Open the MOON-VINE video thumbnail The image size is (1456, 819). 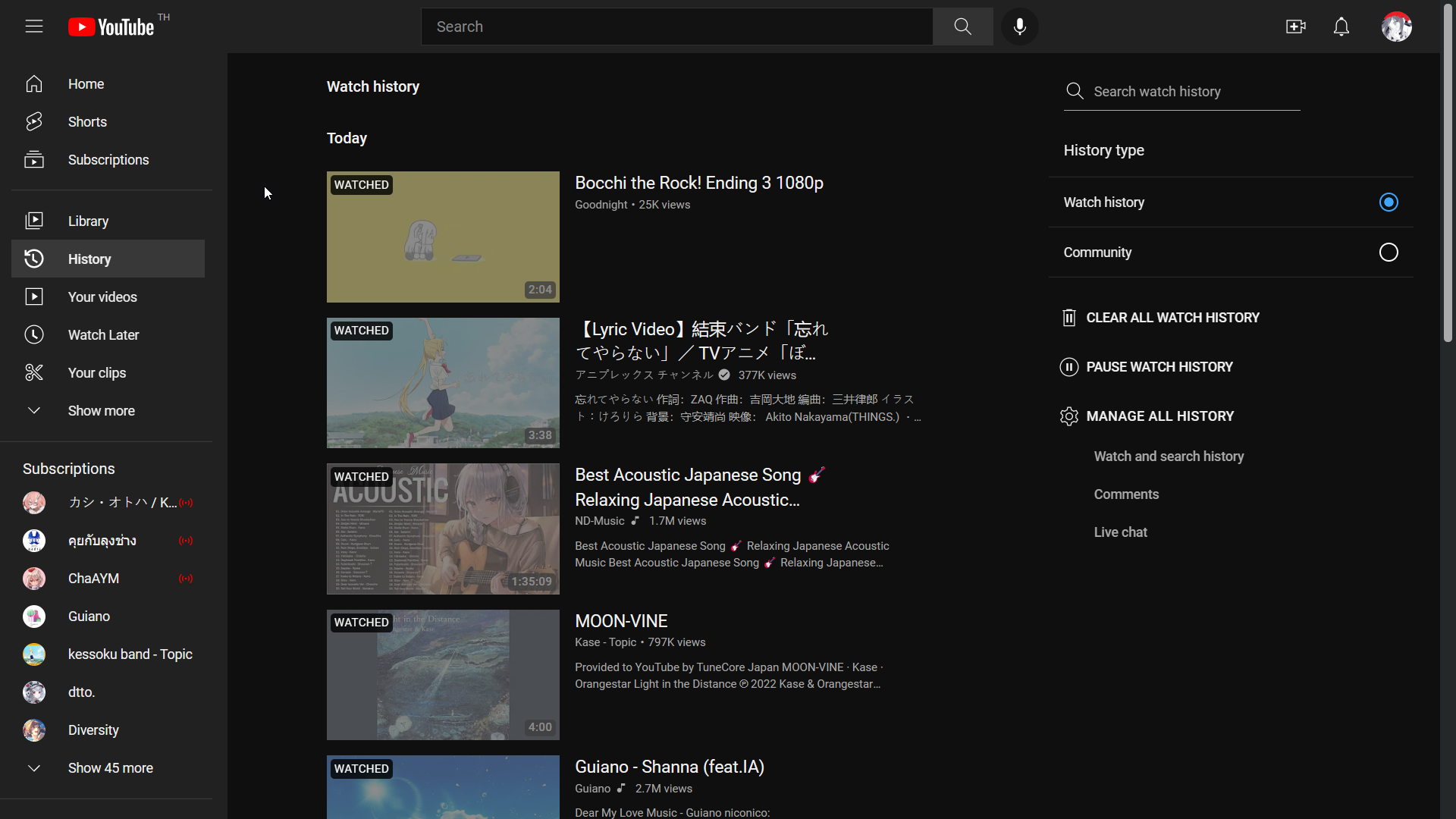pos(443,675)
